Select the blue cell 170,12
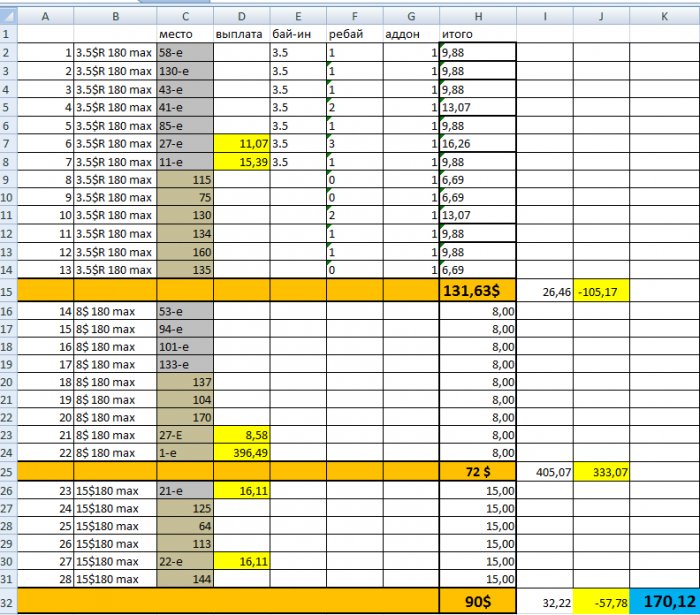Viewport: 700px width, 615px height. point(665,602)
